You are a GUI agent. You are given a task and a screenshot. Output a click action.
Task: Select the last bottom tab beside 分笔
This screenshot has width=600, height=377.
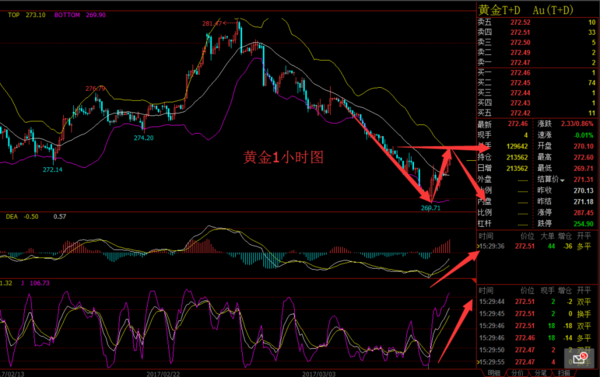pos(564,373)
